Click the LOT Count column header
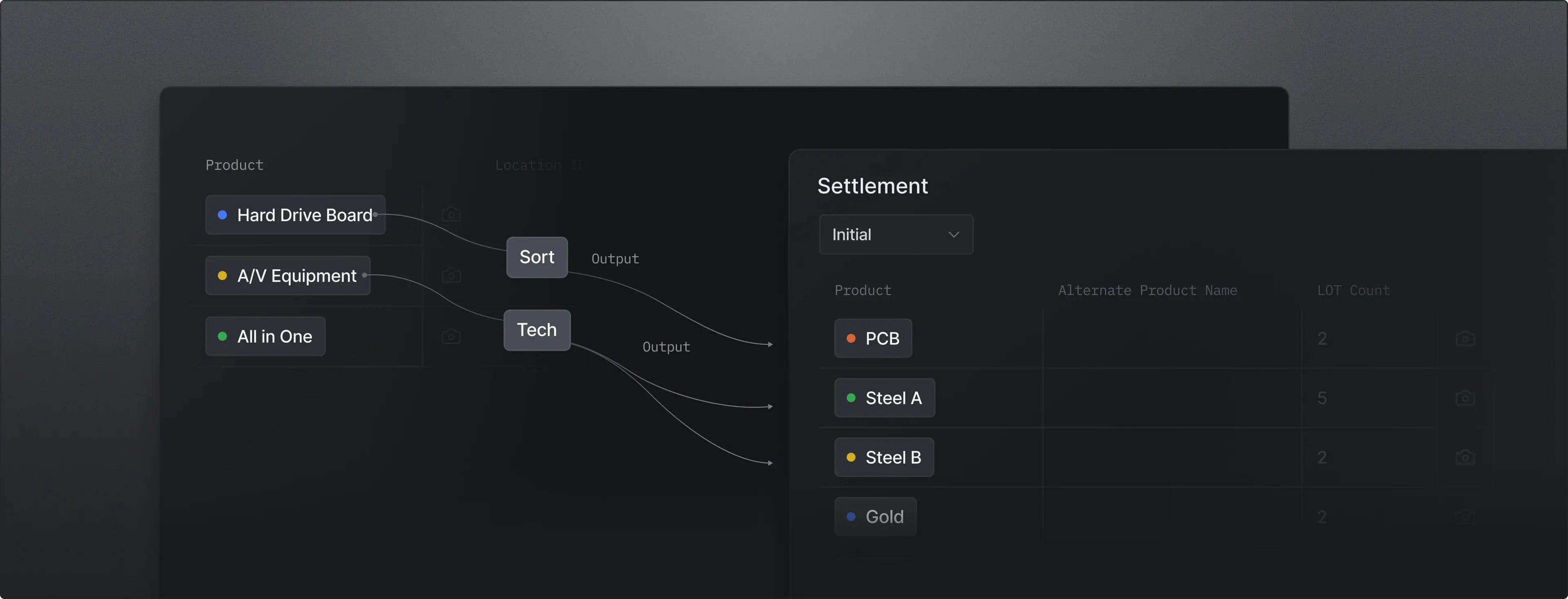Viewport: 1568px width, 599px height. [1354, 291]
